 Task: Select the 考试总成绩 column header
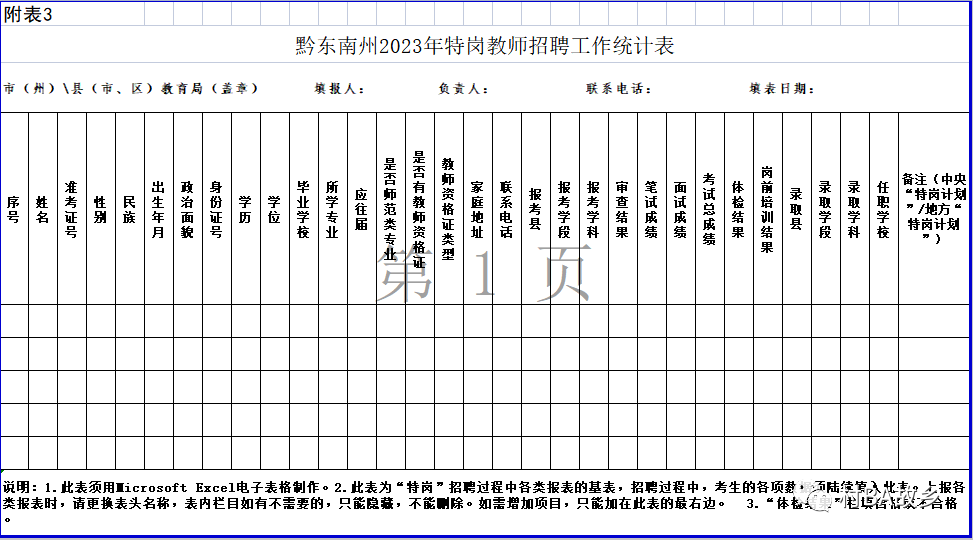(710, 209)
